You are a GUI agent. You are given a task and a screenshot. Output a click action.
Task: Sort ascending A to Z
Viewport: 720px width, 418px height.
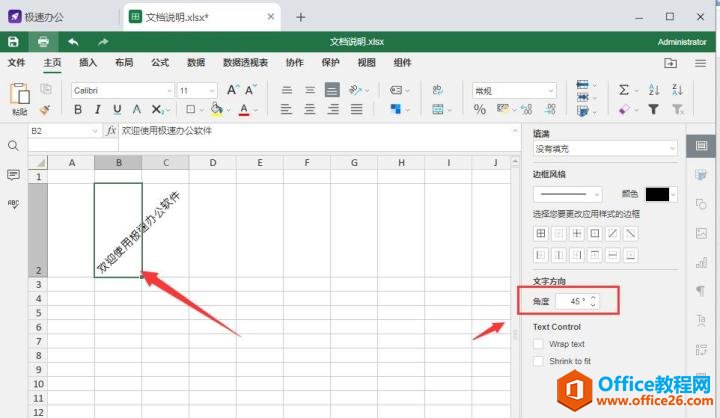(x=654, y=90)
